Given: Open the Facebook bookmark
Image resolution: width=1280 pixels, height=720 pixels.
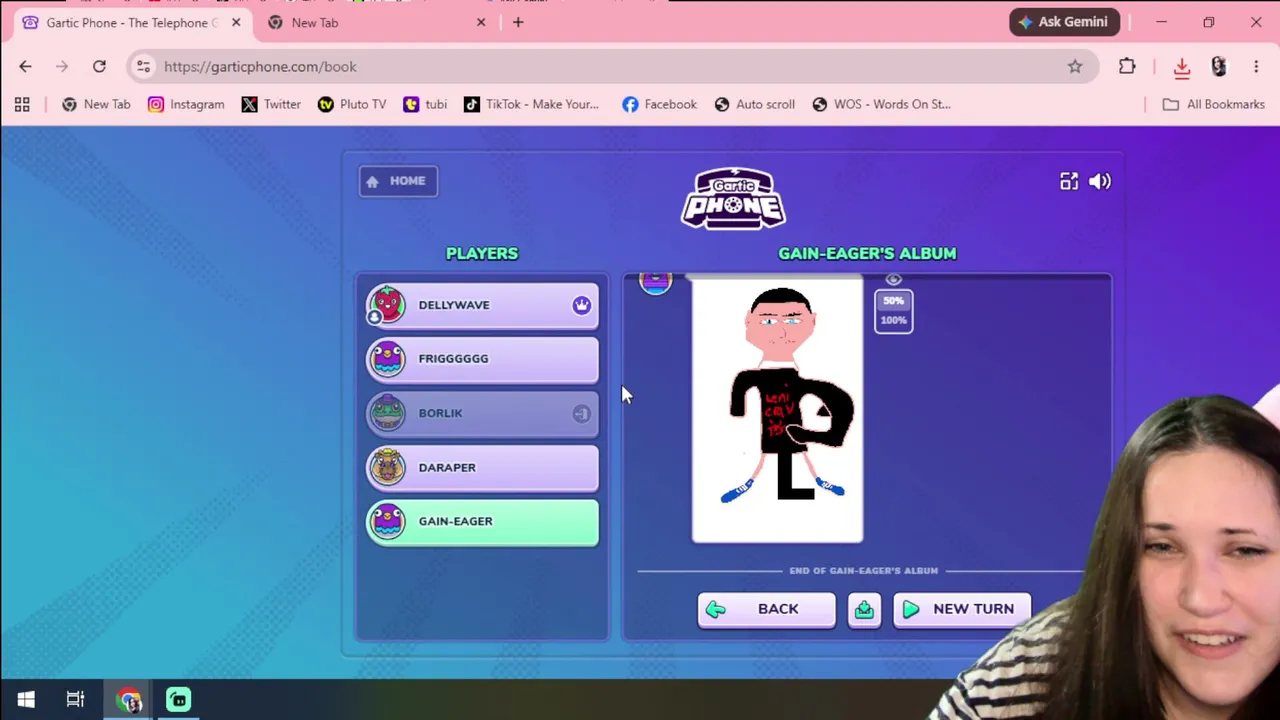Looking at the screenshot, I should [x=659, y=104].
